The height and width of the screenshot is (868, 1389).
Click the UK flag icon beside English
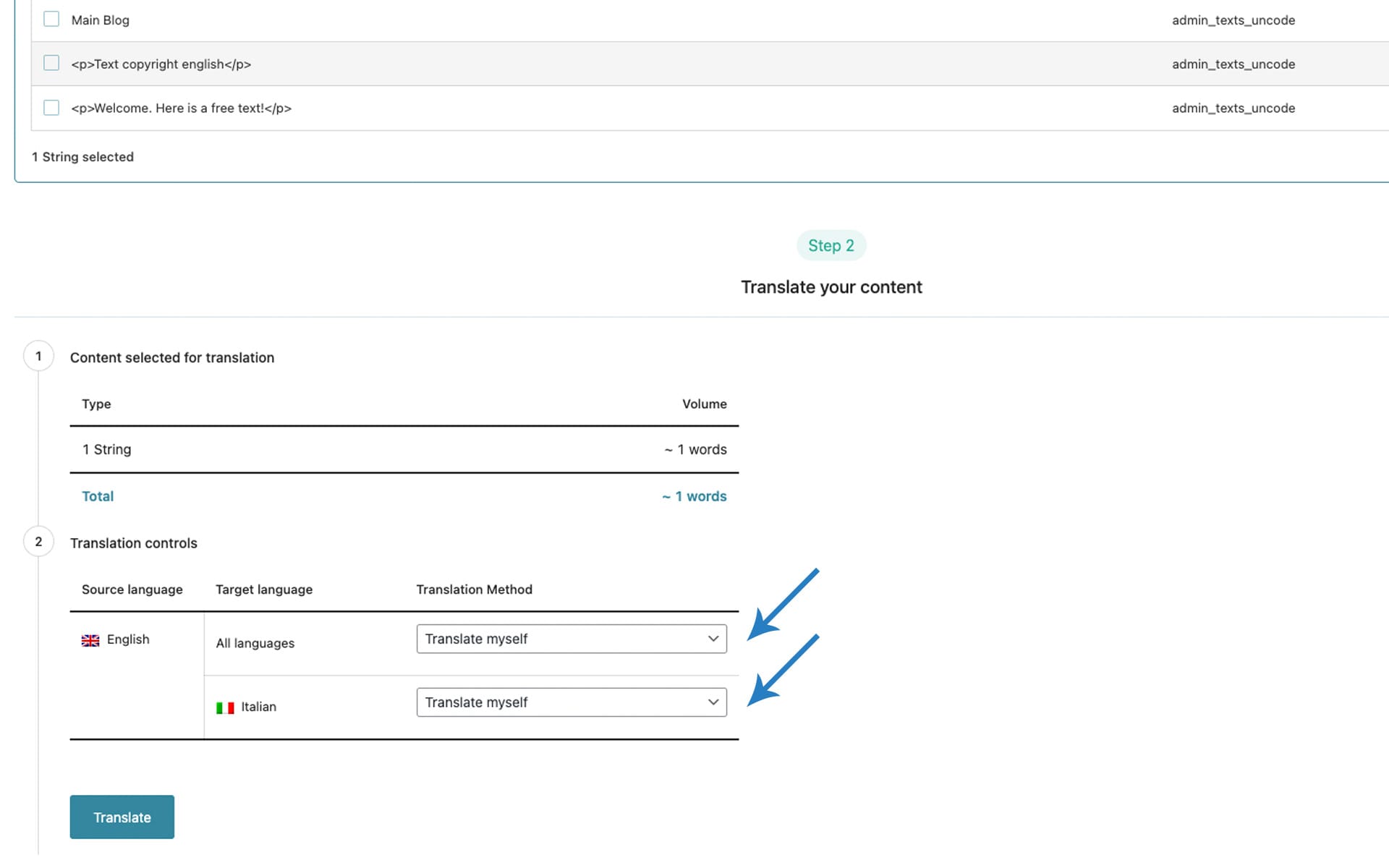tap(90, 640)
